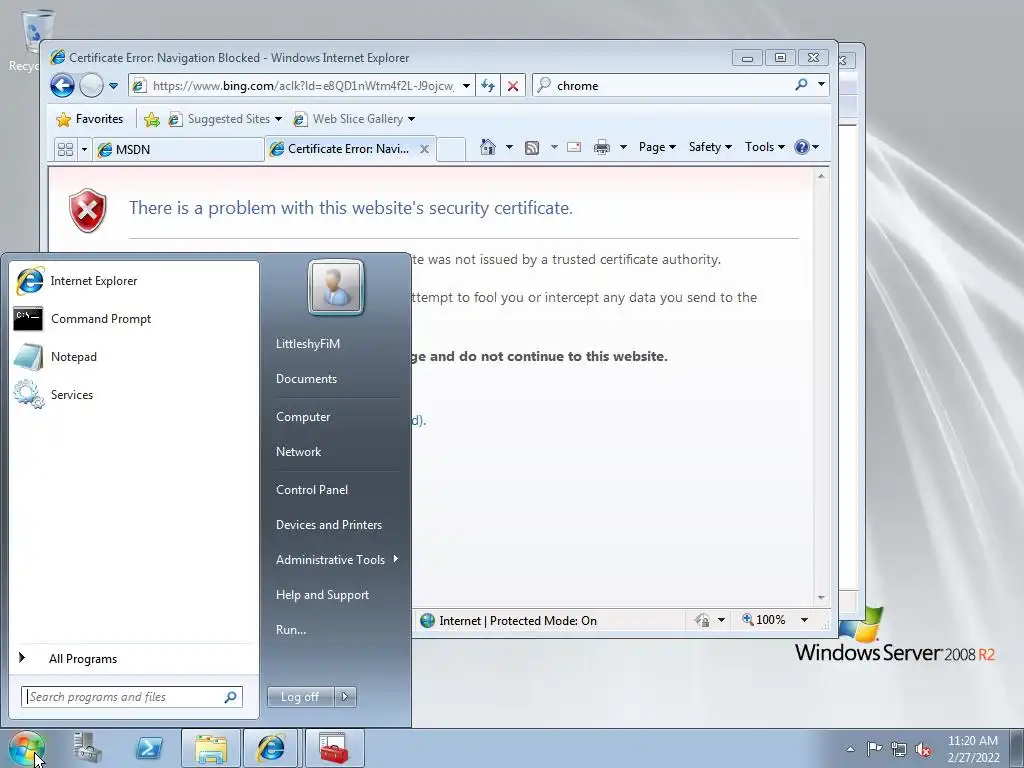Click the muted volume tray icon
Image resolution: width=1024 pixels, height=768 pixels.
[x=923, y=749]
